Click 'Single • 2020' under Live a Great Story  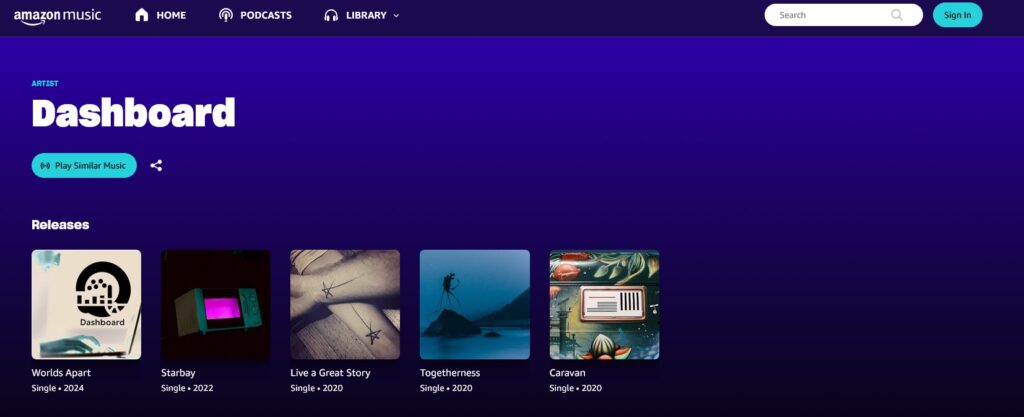[317, 388]
